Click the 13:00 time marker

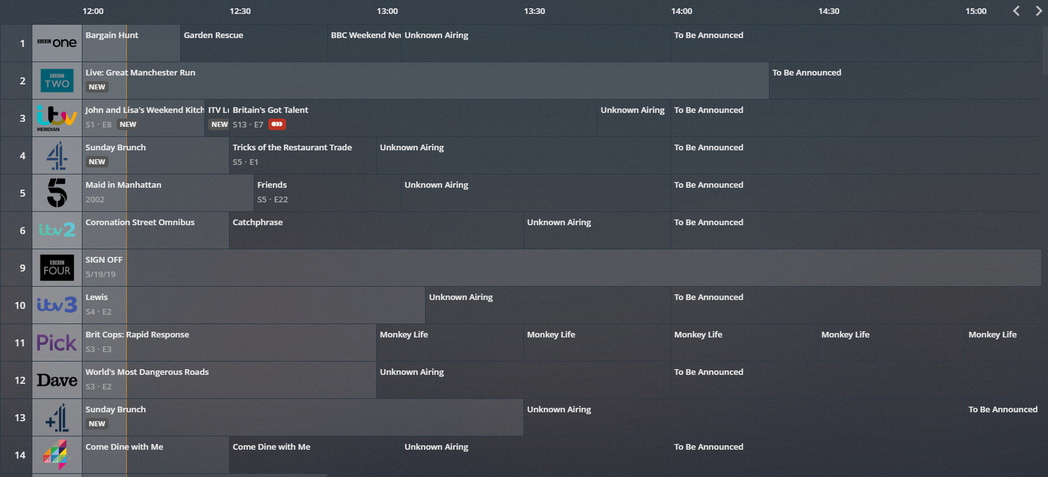(387, 11)
